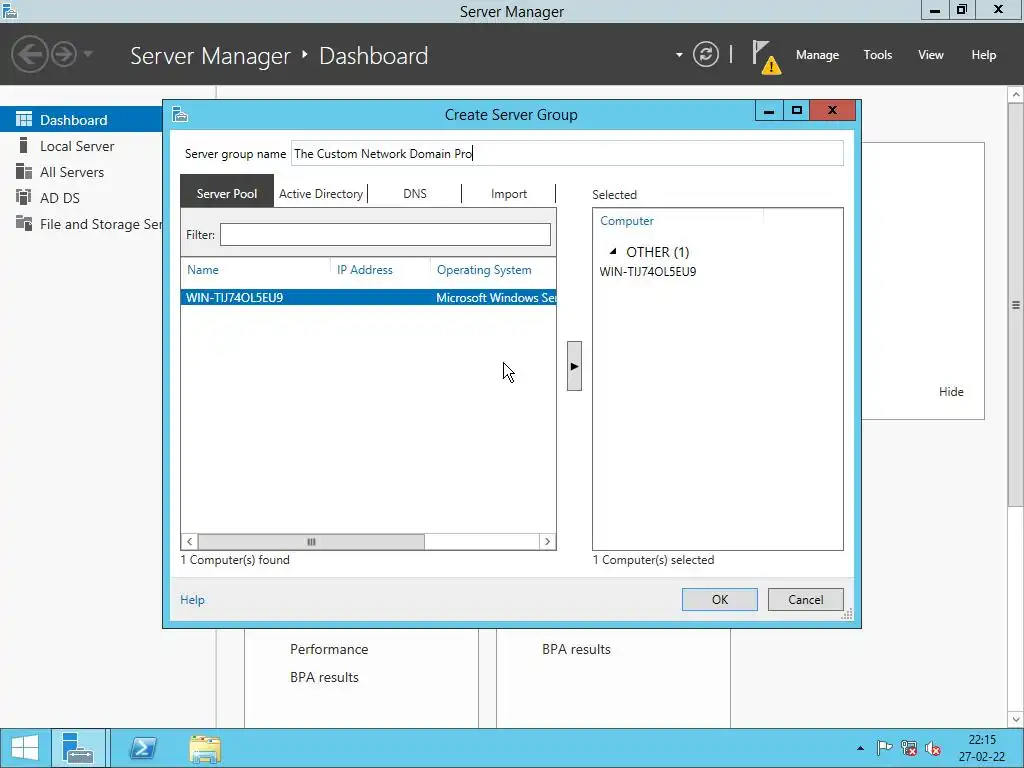The image size is (1024, 768).
Task: Click the refresh icon in header
Action: tap(705, 54)
